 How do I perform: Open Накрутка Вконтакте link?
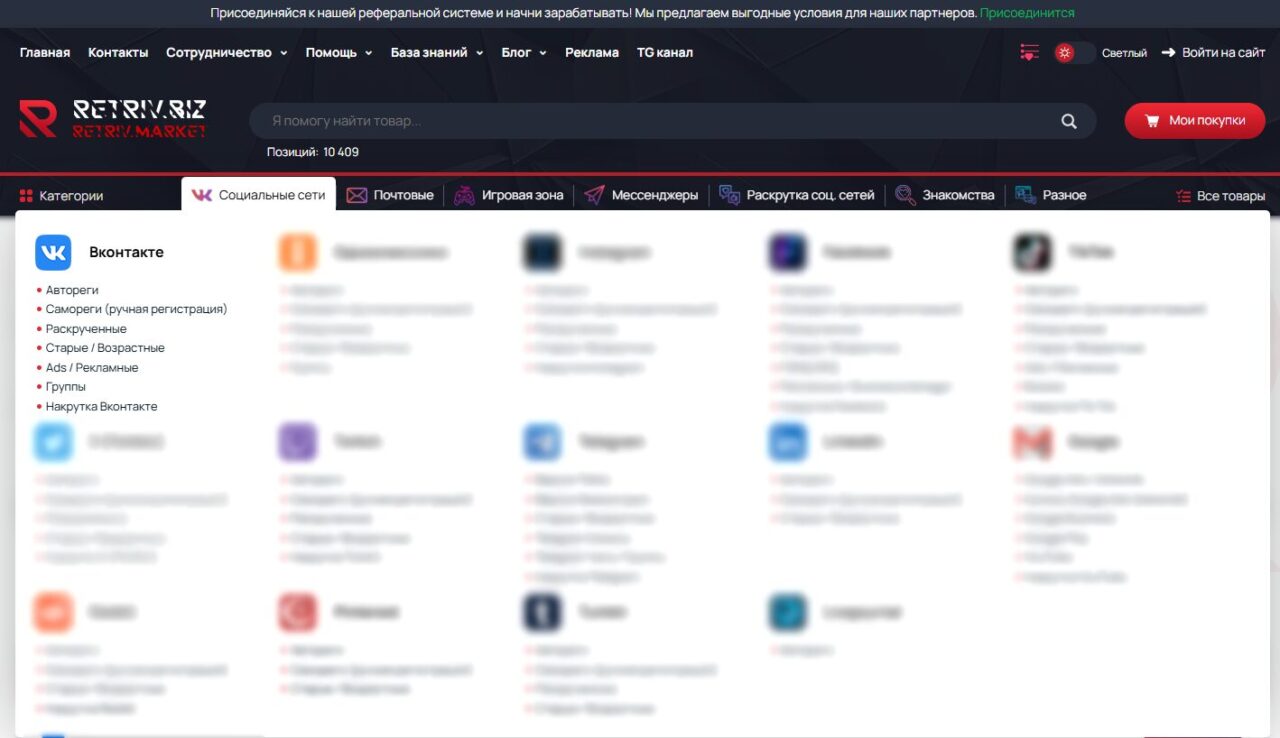coord(101,407)
